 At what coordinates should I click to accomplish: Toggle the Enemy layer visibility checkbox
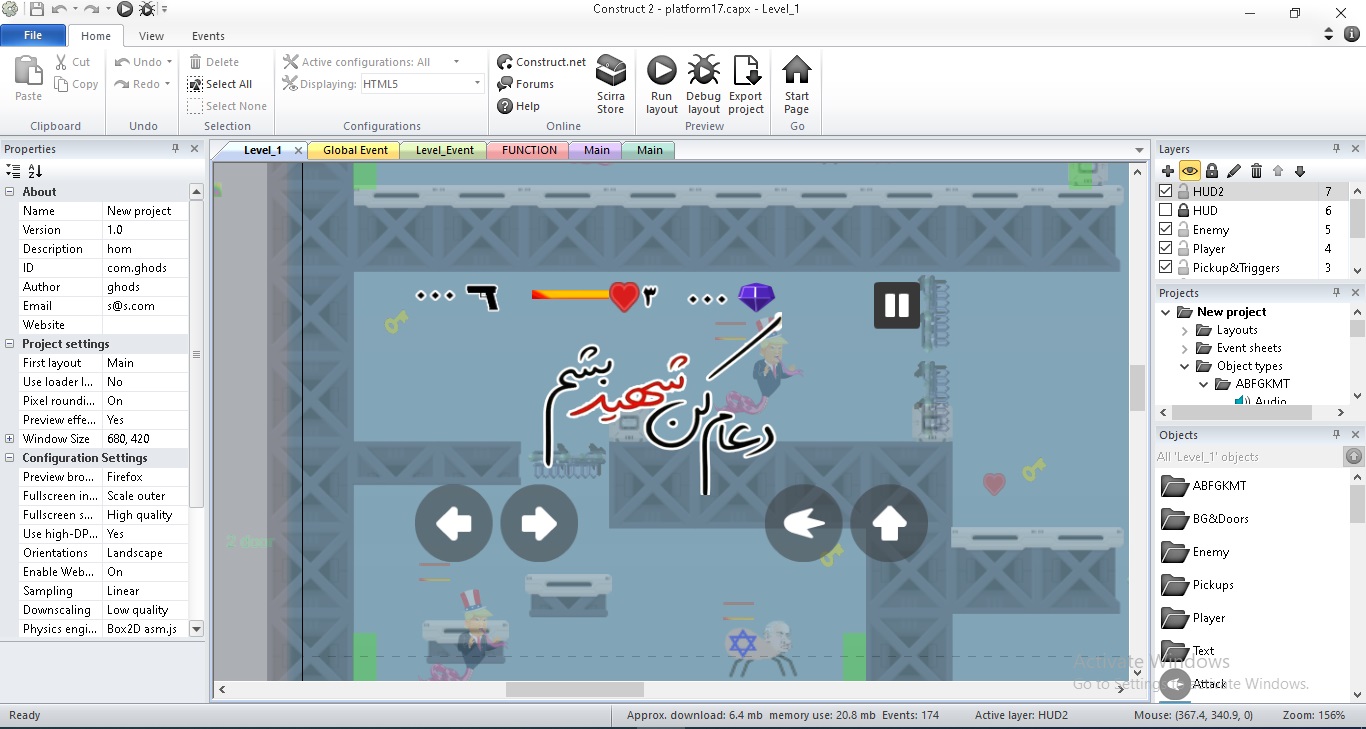(x=1165, y=229)
